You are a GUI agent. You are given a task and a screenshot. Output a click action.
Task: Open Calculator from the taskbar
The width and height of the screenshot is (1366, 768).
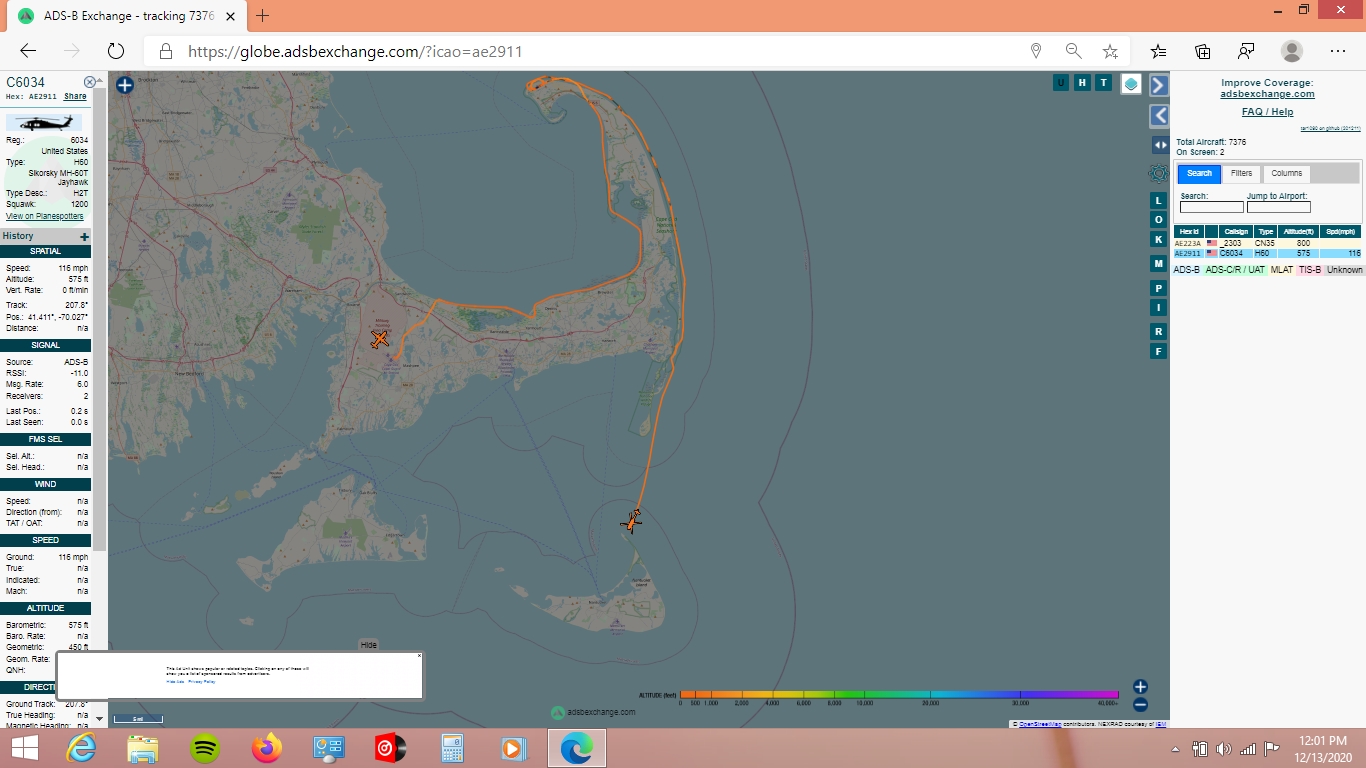(x=452, y=748)
